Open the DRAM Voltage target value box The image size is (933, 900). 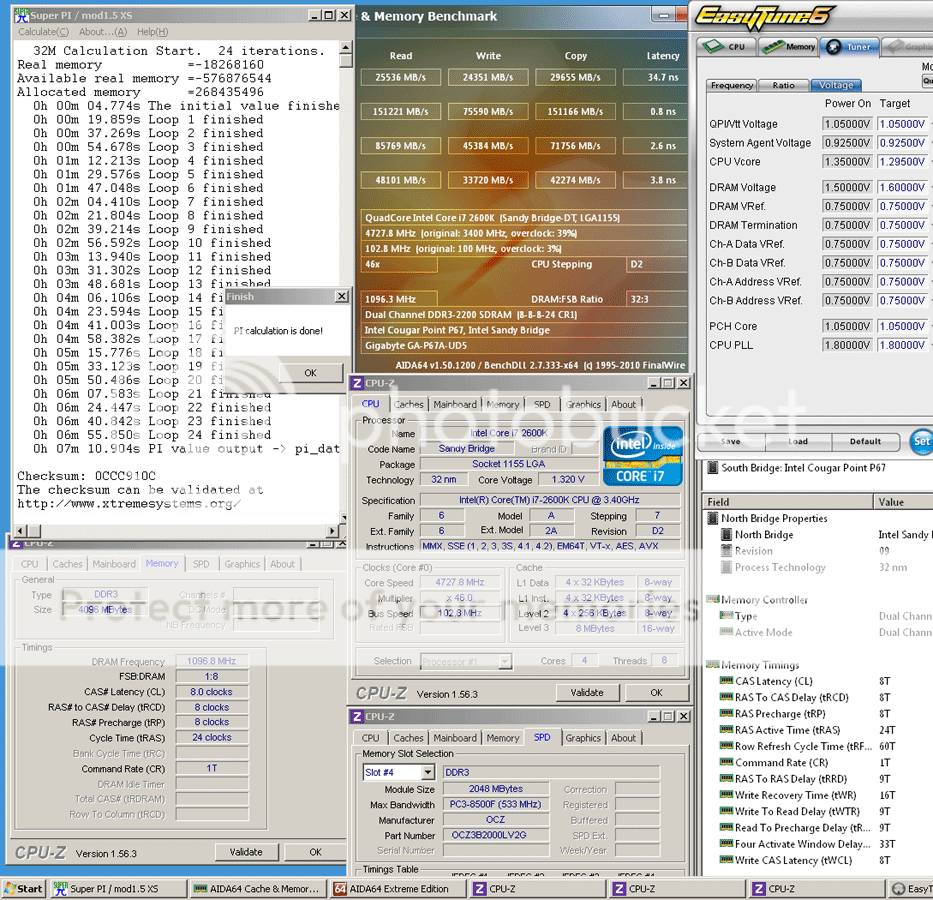(902, 187)
